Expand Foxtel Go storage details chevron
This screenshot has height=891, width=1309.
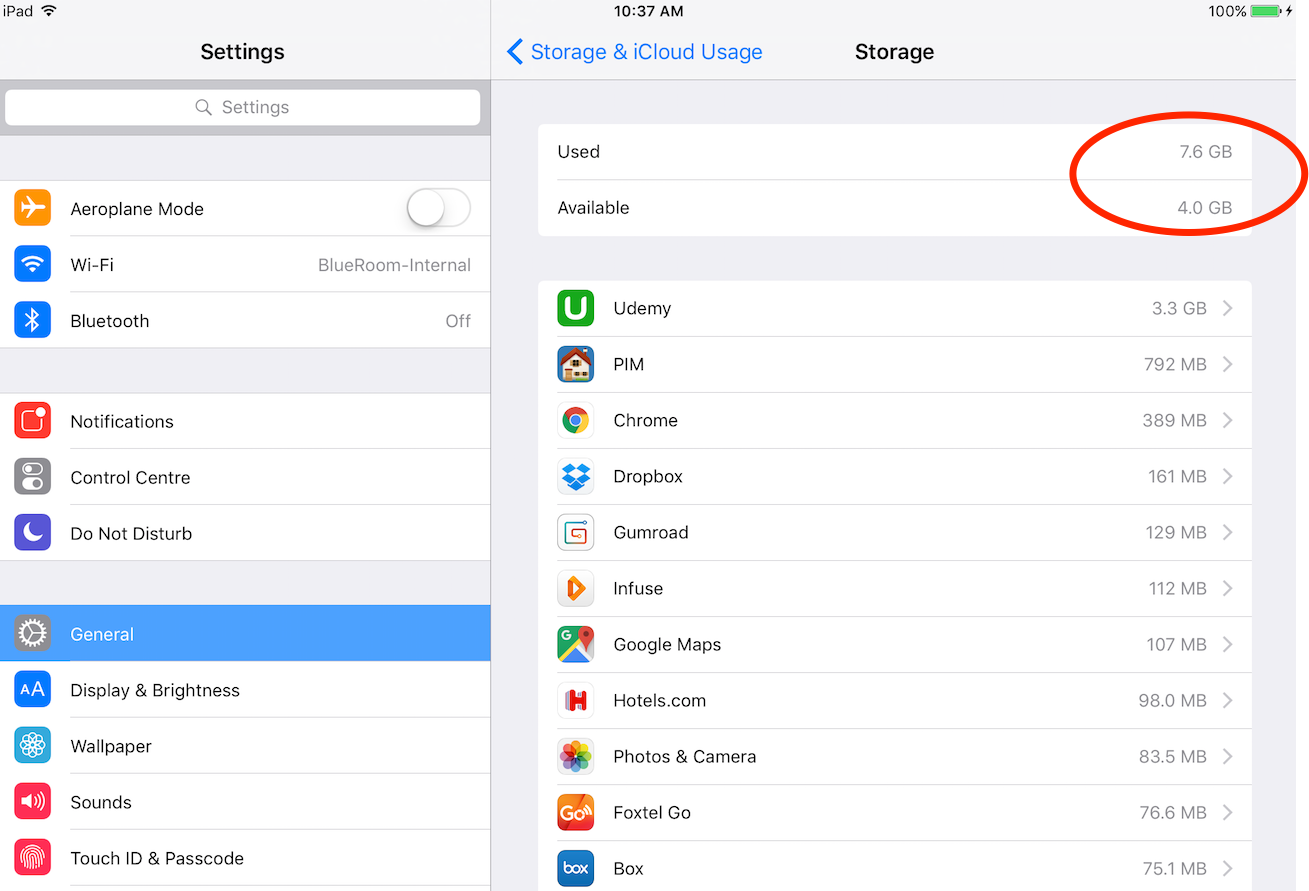(1227, 812)
